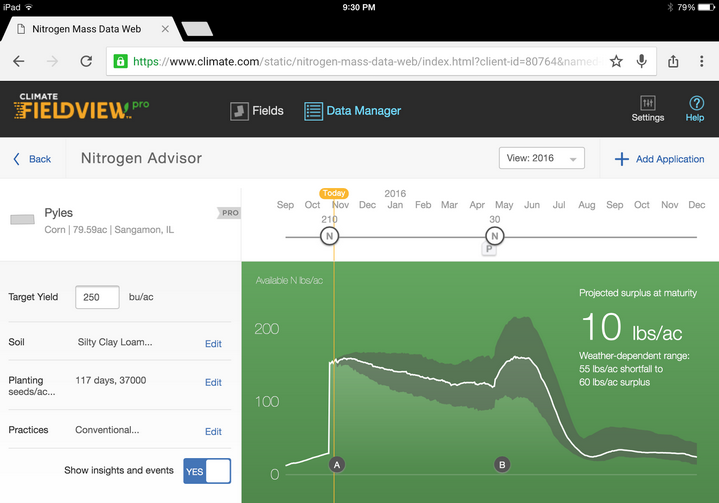Click Projected surplus at maturity label

click(x=638, y=293)
